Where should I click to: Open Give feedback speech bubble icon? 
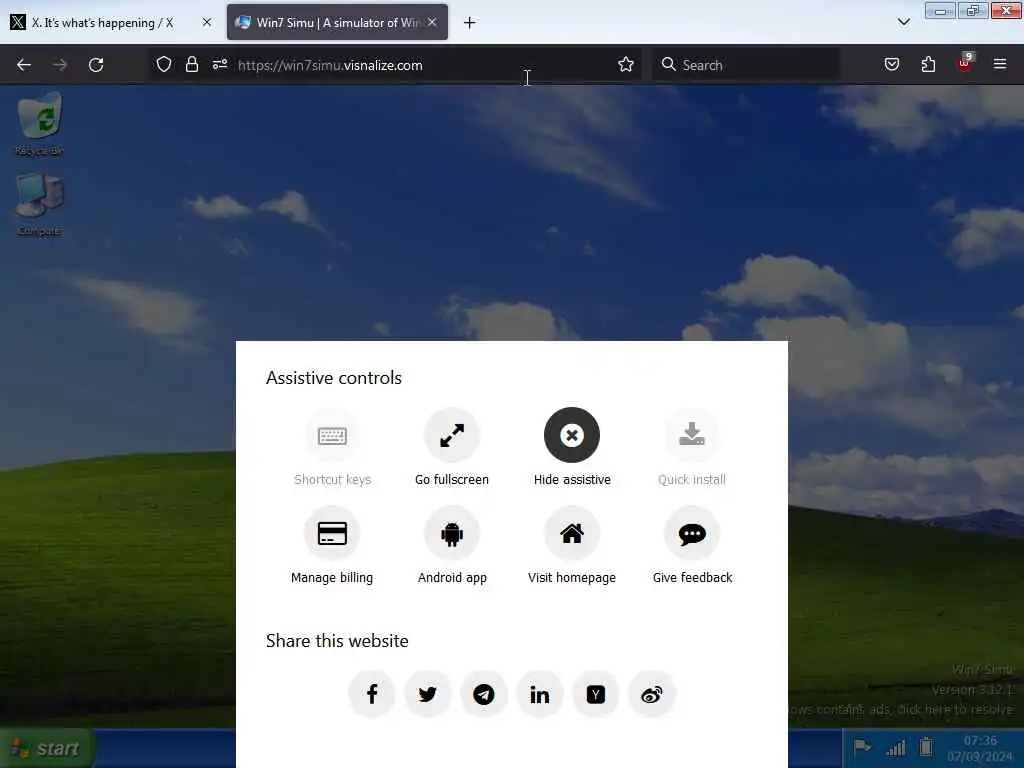tap(692, 534)
